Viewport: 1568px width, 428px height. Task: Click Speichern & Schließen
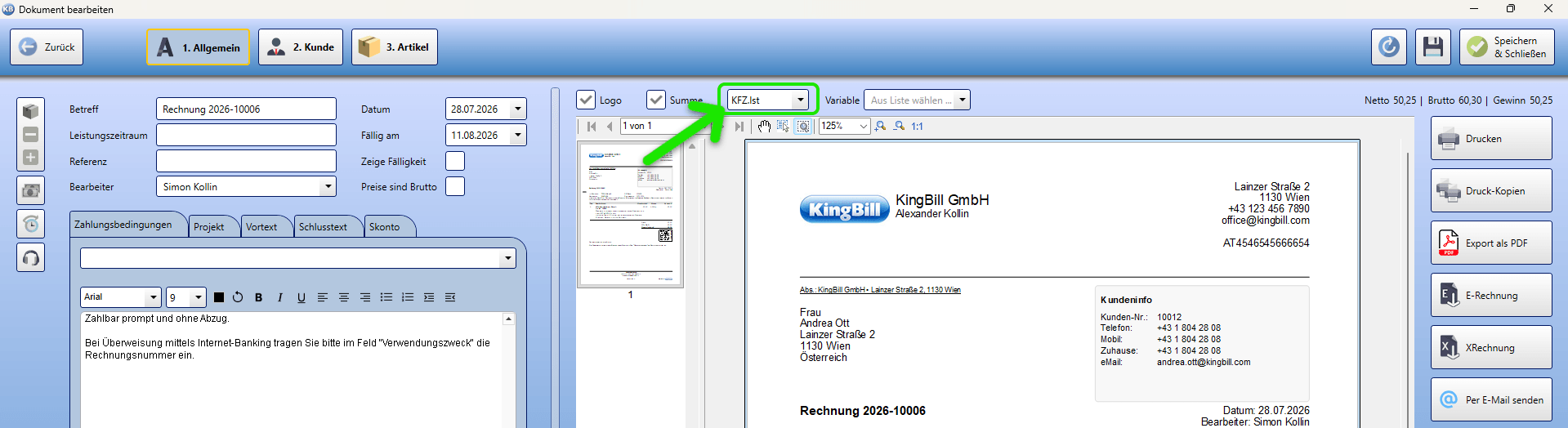point(1508,47)
